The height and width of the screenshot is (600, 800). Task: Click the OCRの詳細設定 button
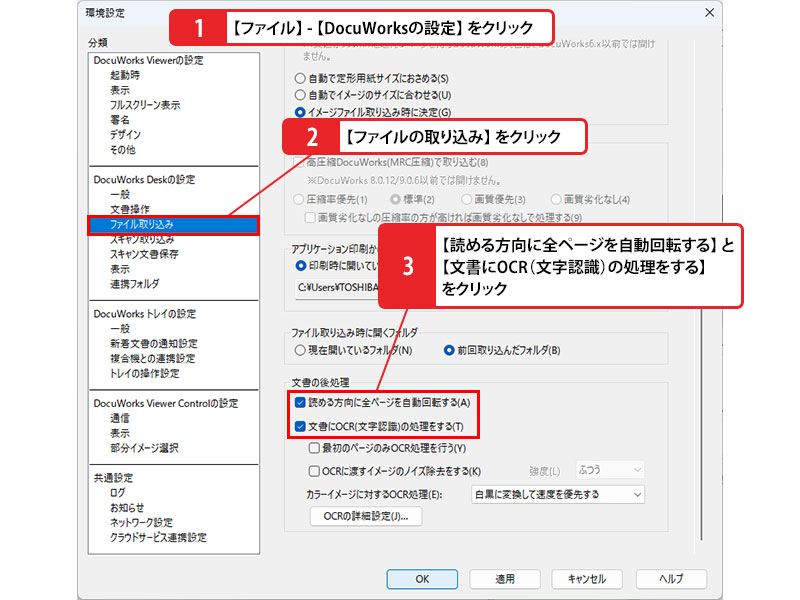[366, 516]
